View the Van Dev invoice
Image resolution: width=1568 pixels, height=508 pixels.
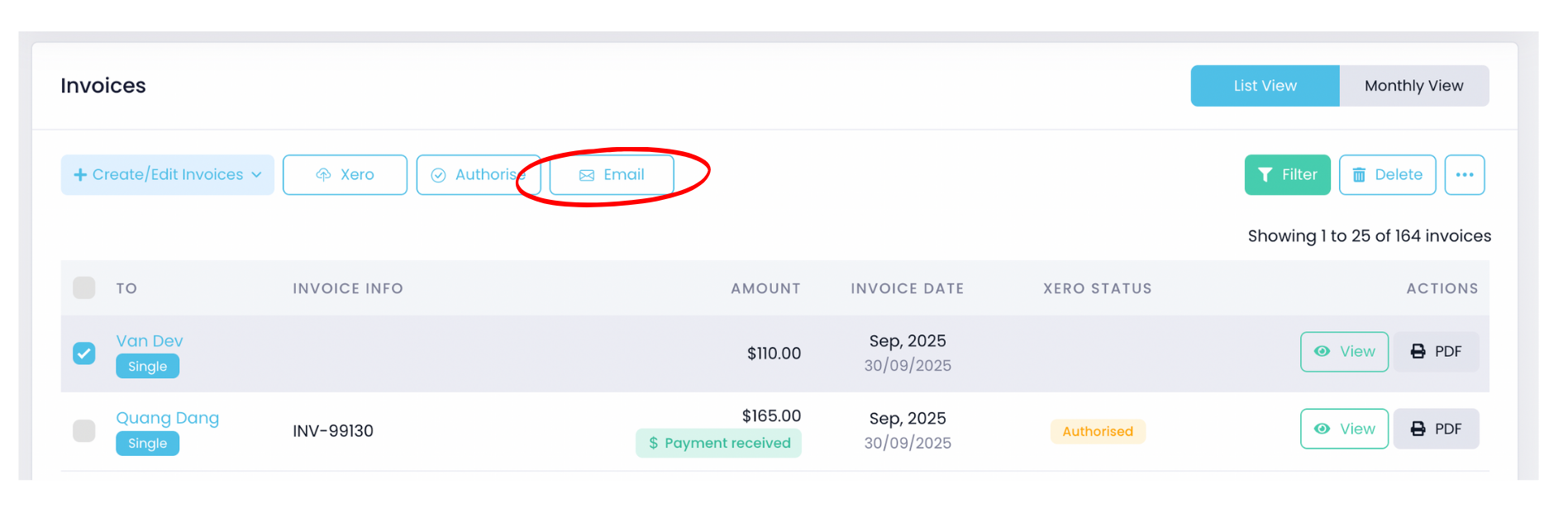[x=1344, y=352]
